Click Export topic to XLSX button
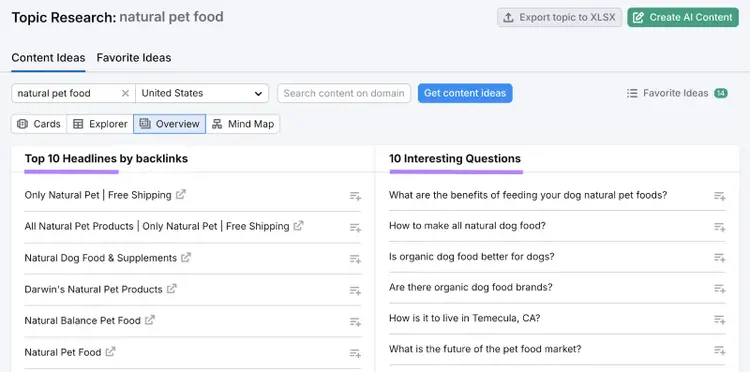 (560, 17)
